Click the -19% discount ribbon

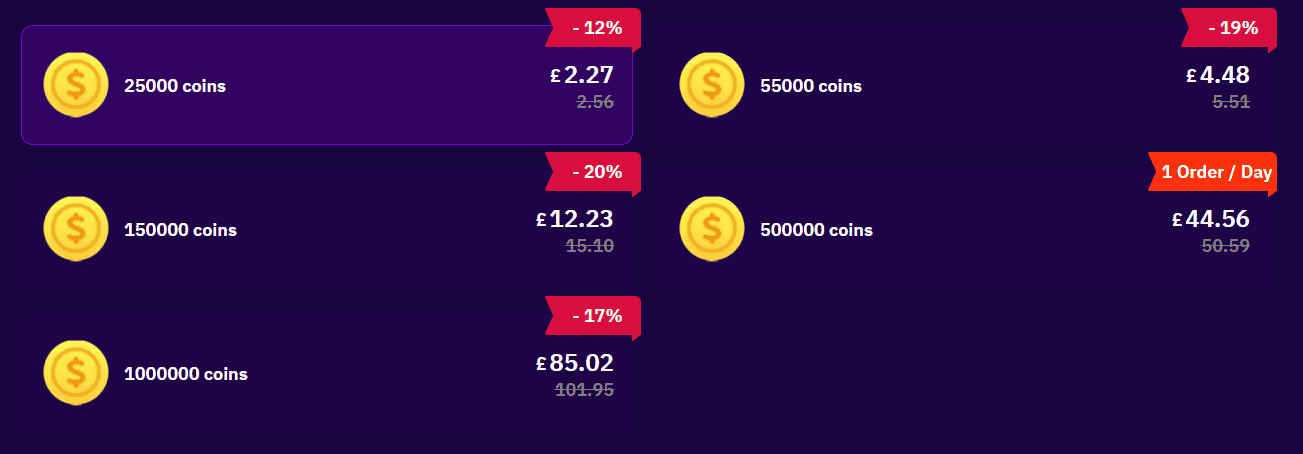tap(1229, 28)
